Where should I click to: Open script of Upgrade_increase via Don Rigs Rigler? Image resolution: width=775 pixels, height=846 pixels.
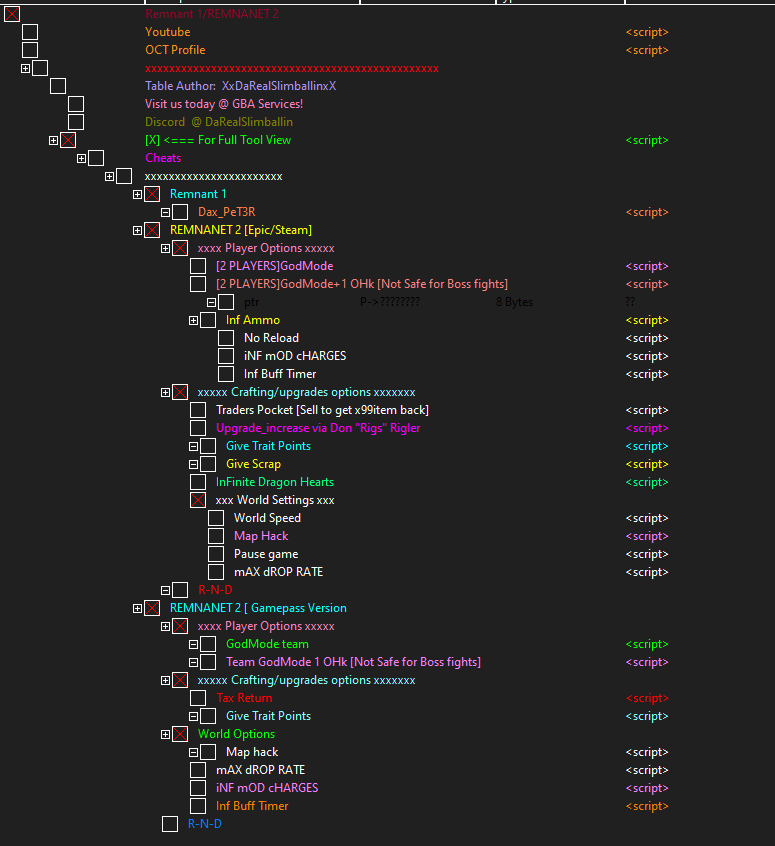[647, 428]
